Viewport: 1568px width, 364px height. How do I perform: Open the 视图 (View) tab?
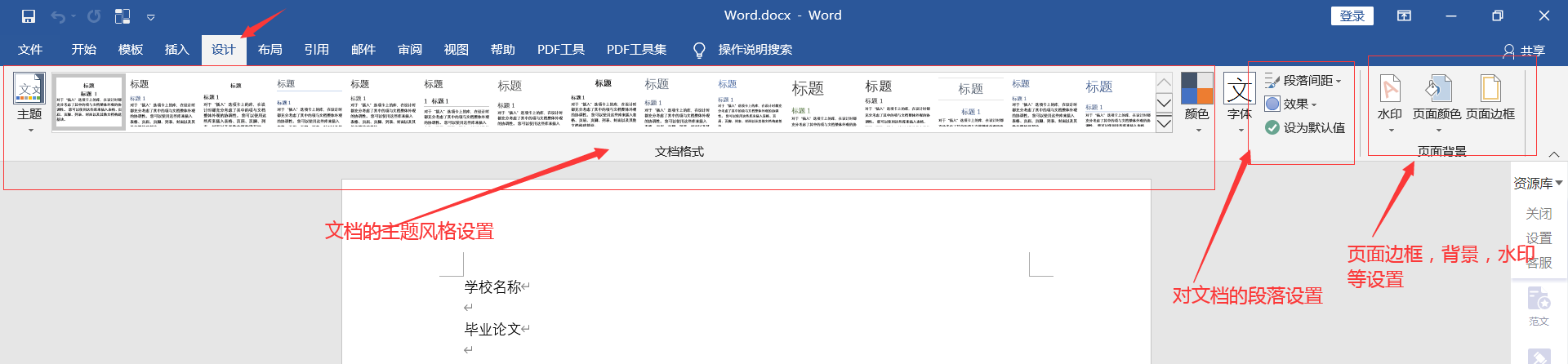tap(457, 50)
